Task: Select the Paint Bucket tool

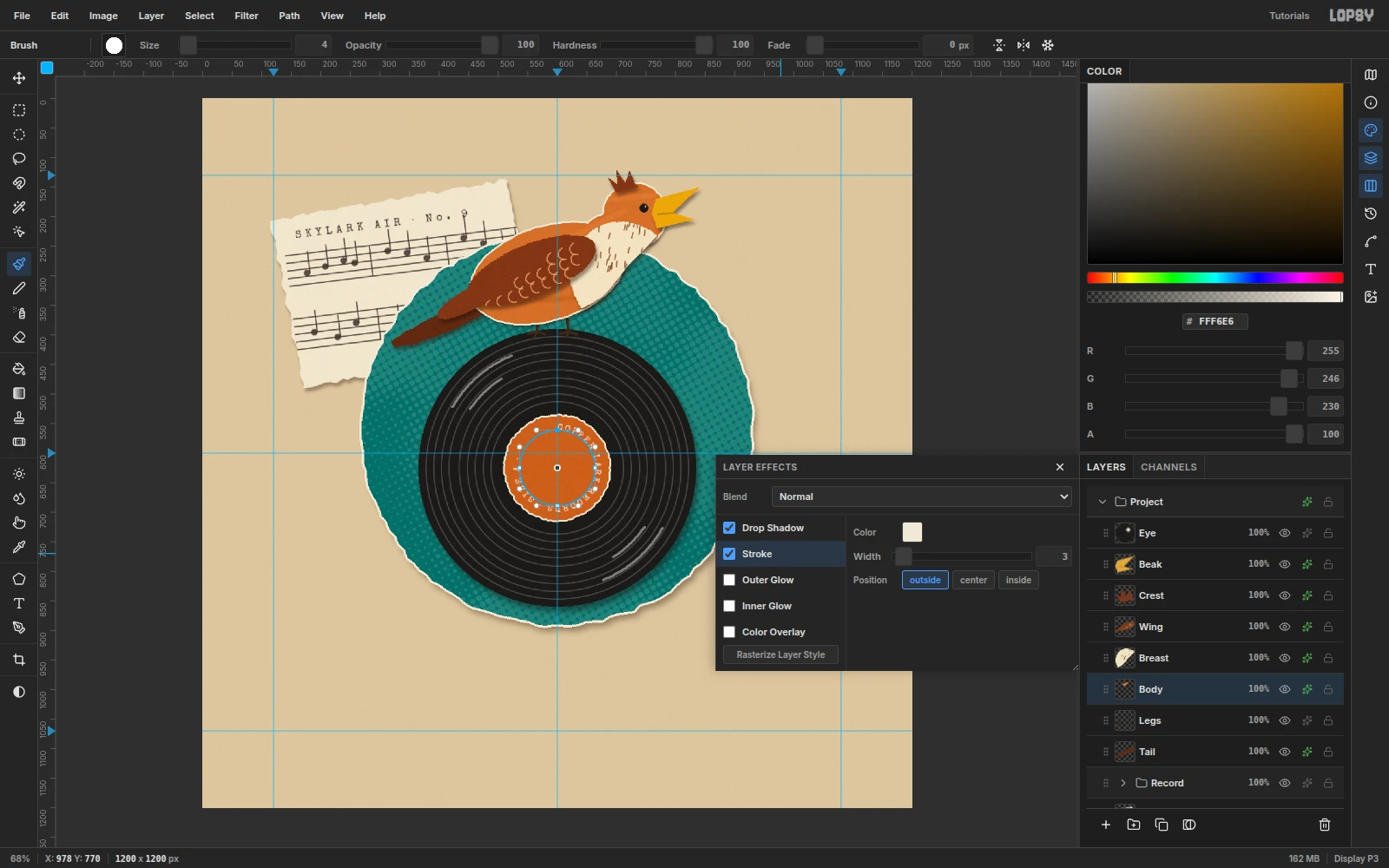Action: [19, 369]
